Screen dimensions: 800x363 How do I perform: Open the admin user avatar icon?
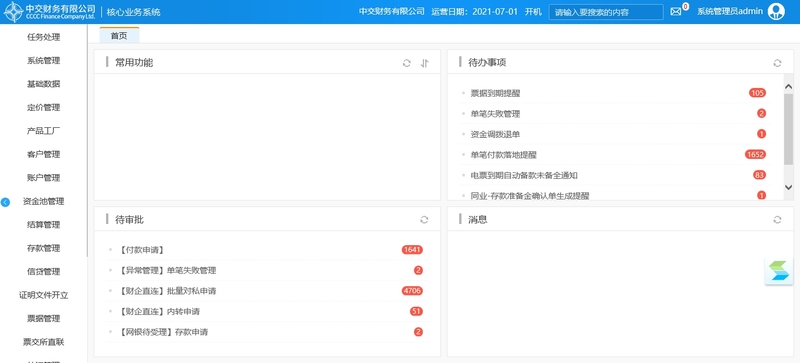pyautogui.click(x=777, y=11)
